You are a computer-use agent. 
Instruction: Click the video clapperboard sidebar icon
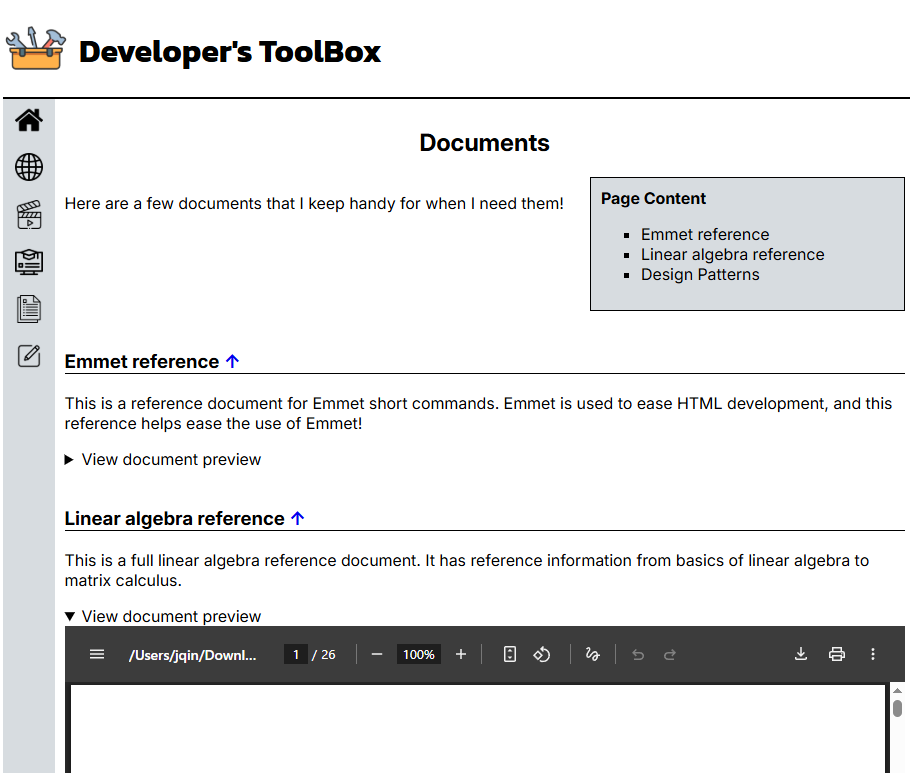click(29, 215)
